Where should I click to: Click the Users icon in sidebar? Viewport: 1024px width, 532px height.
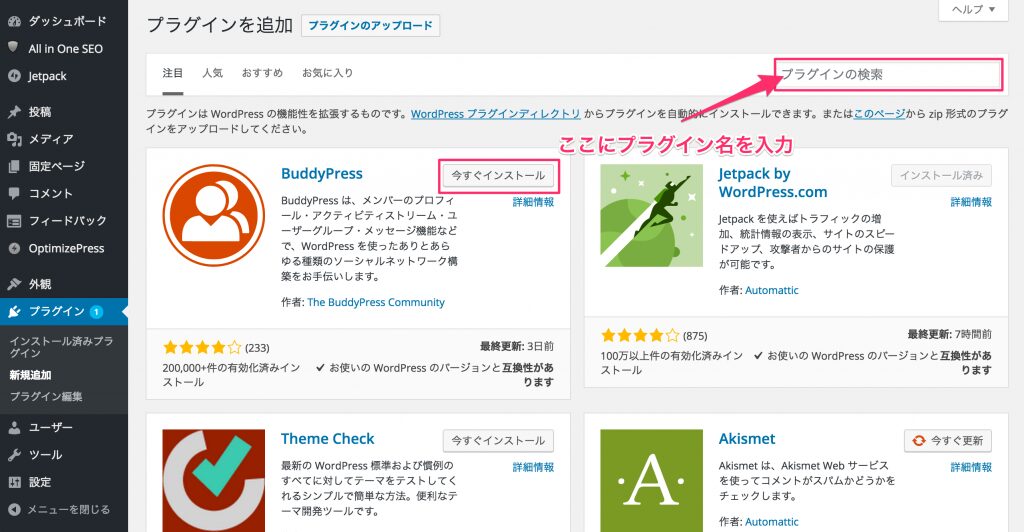[14, 428]
